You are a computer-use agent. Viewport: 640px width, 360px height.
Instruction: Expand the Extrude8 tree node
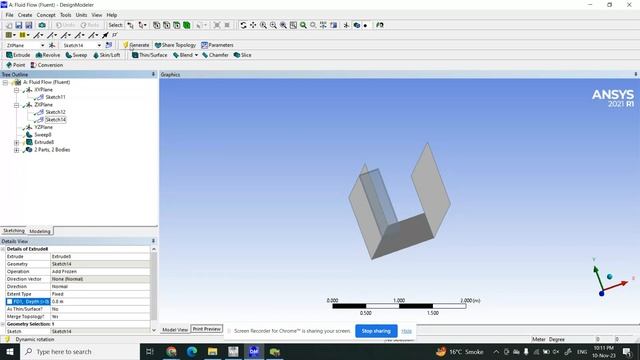pos(16,142)
